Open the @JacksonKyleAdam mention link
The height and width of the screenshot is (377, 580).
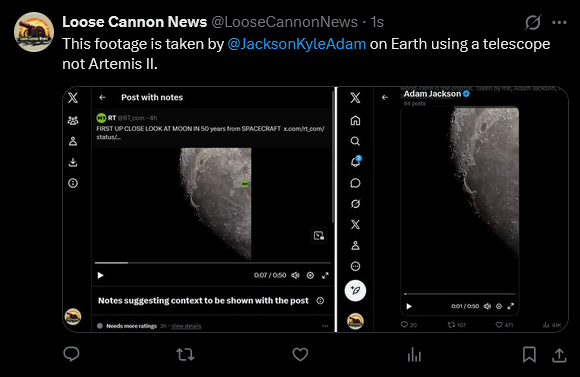tap(297, 44)
